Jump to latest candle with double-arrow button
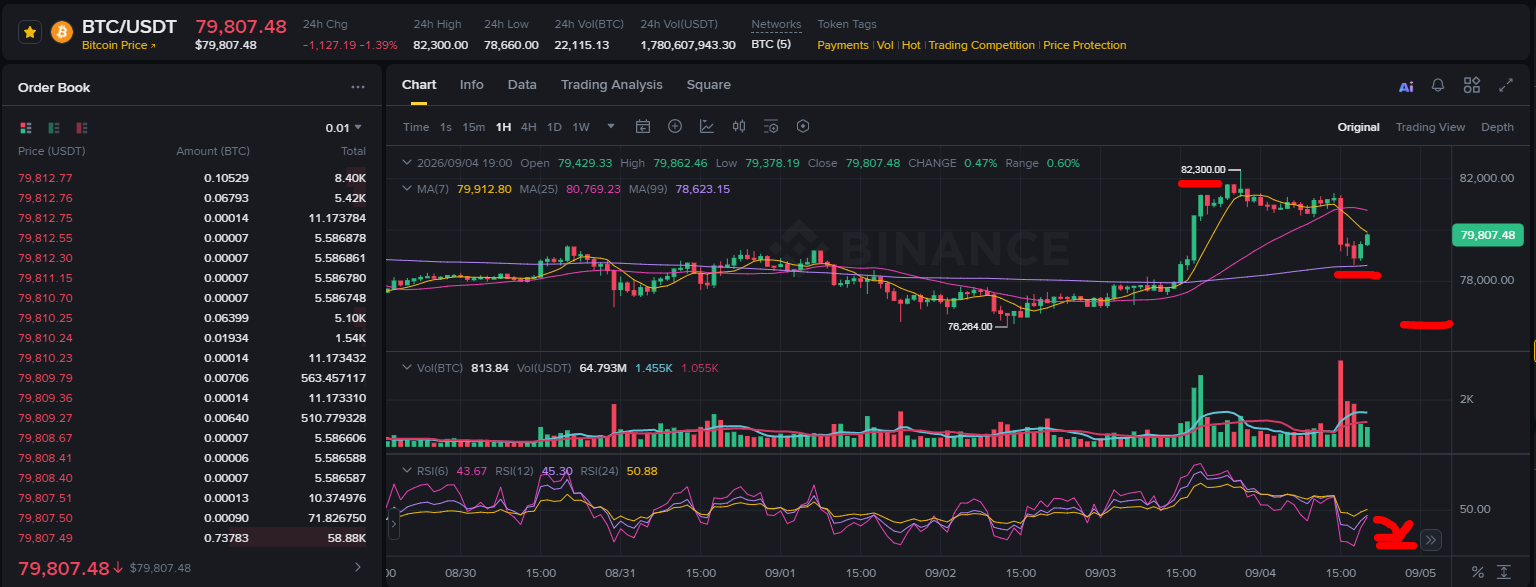 point(1430,540)
